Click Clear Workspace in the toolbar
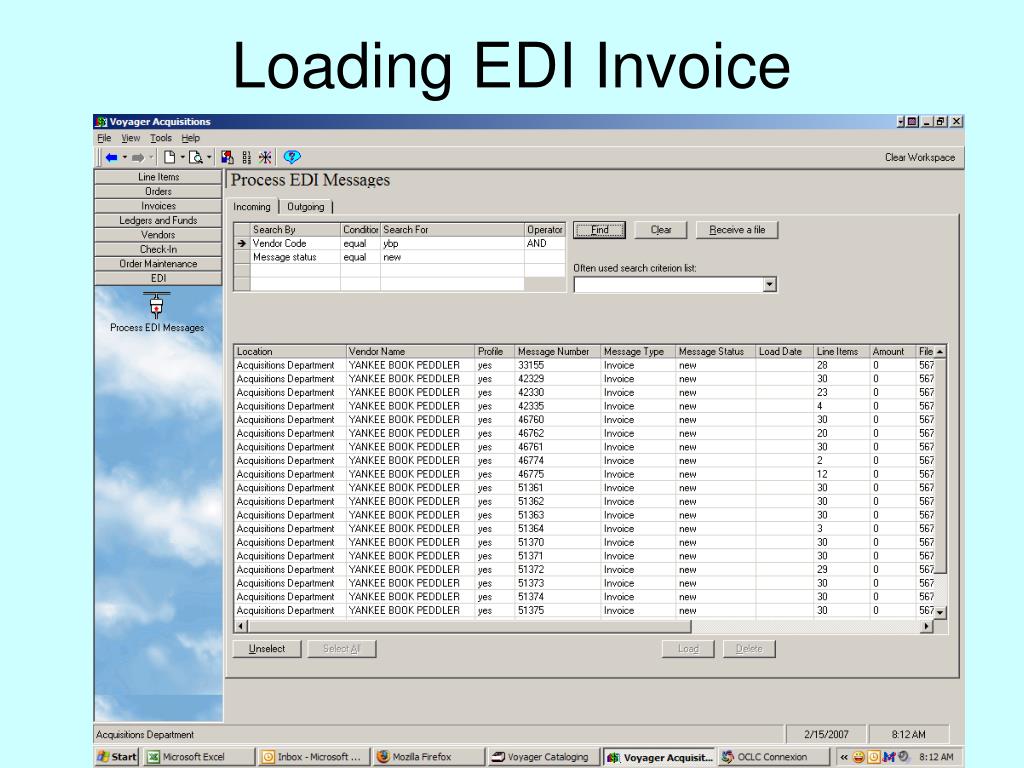This screenshot has width=1024, height=768. 920,157
